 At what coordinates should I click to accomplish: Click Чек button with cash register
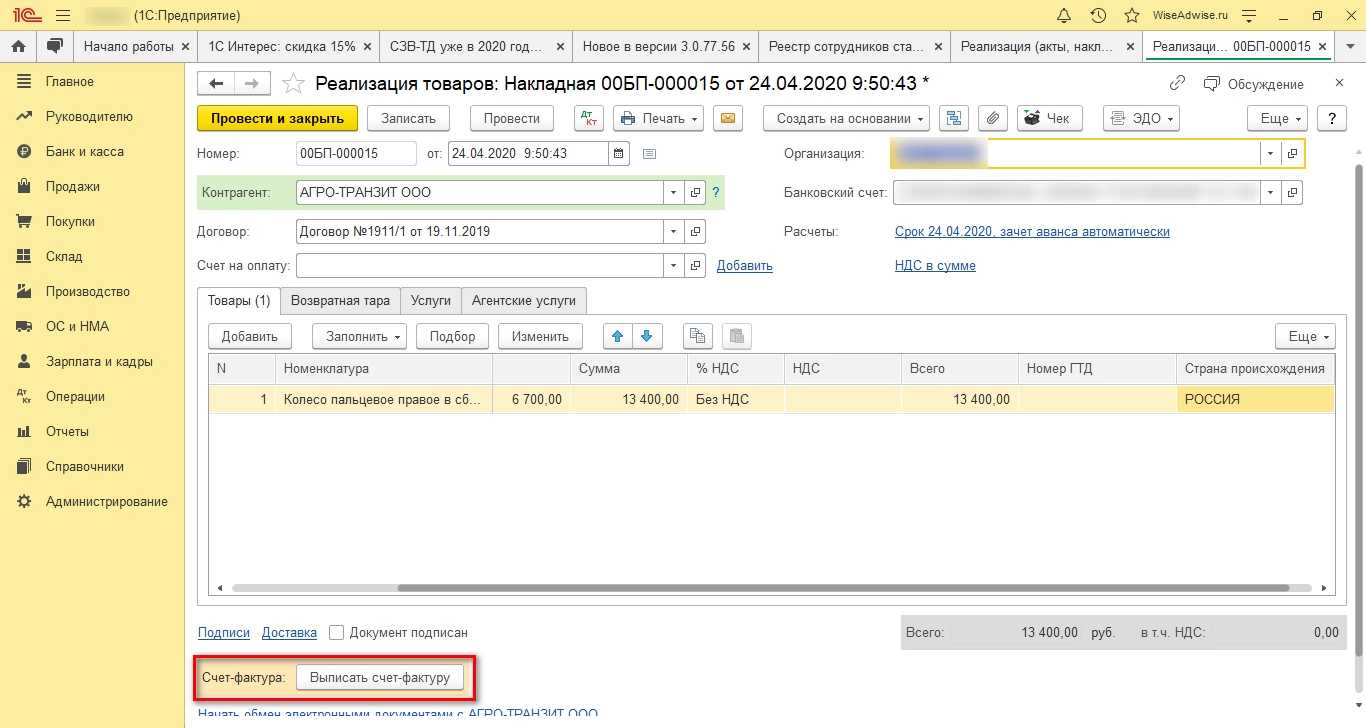pyautogui.click(x=1050, y=118)
